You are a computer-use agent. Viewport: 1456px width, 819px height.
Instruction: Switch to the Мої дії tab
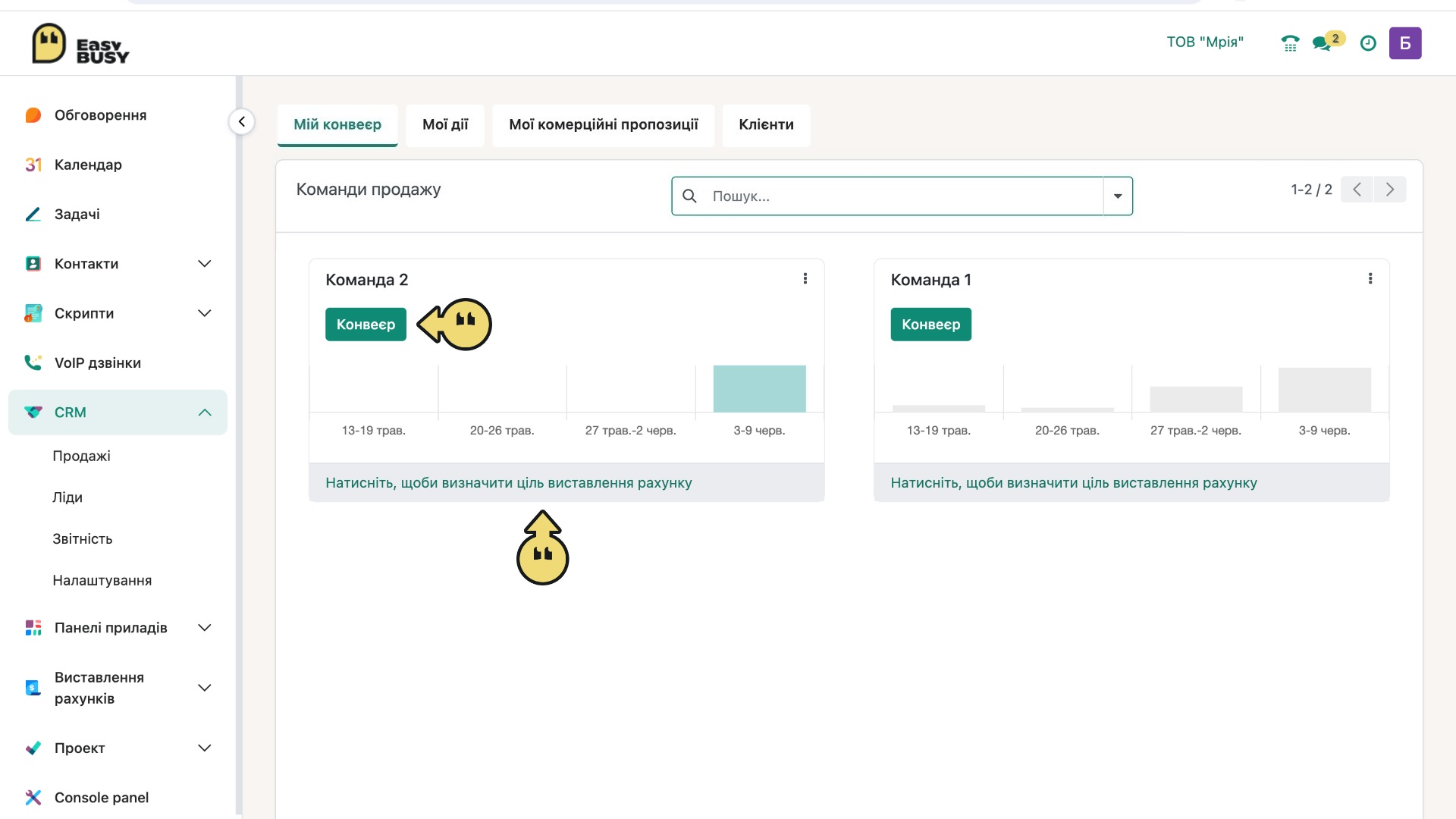(445, 125)
